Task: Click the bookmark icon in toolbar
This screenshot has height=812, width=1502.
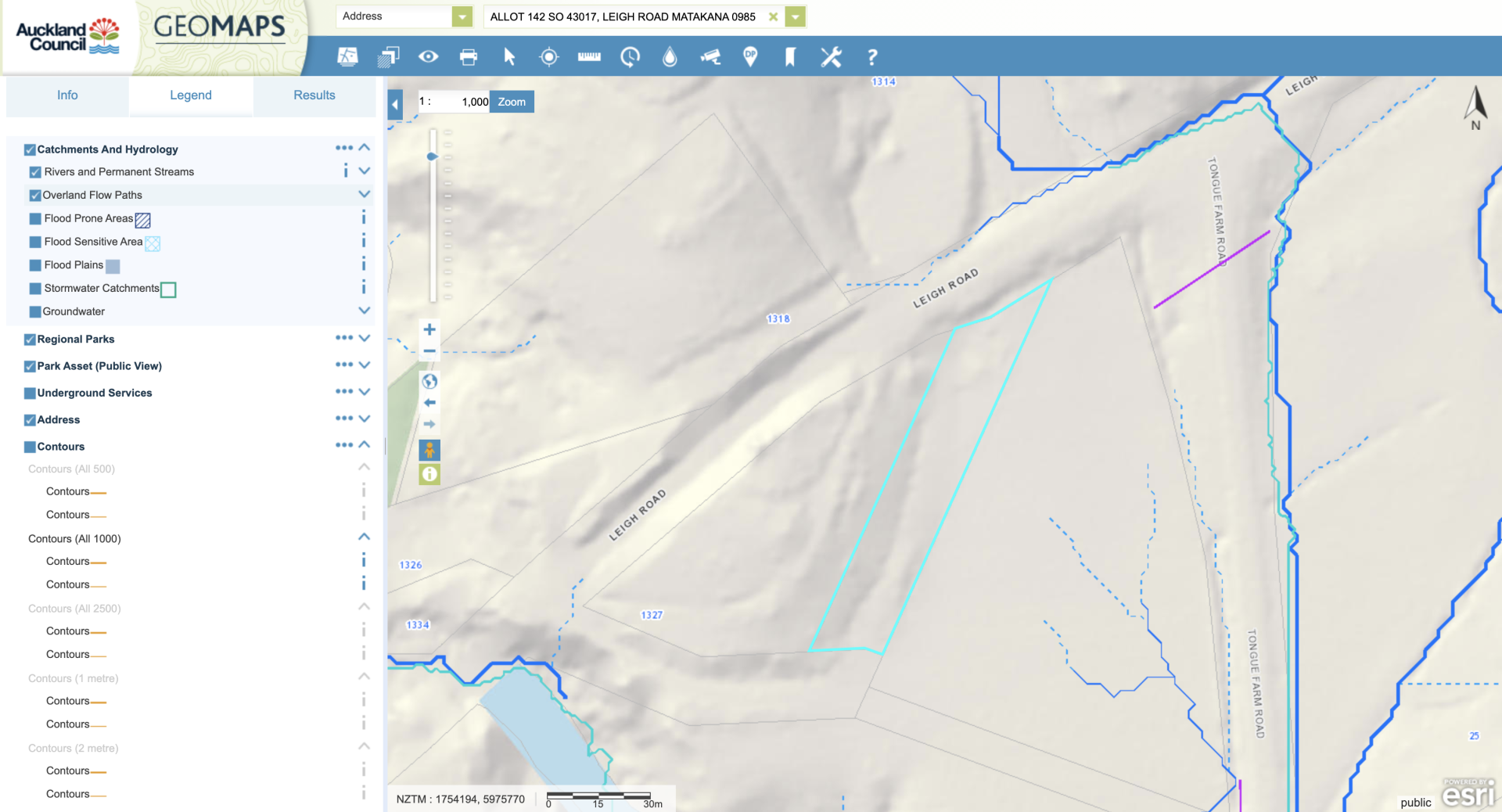Action: click(x=790, y=57)
